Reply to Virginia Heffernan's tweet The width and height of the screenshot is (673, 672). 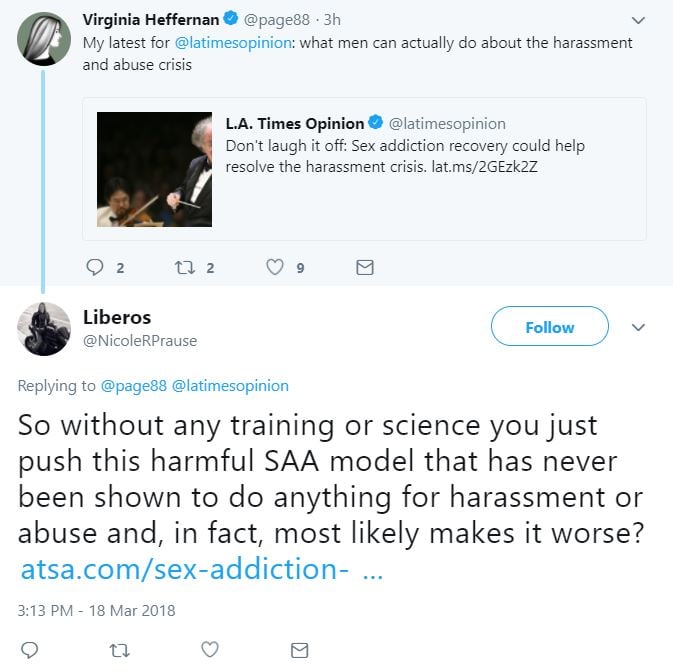(96, 267)
